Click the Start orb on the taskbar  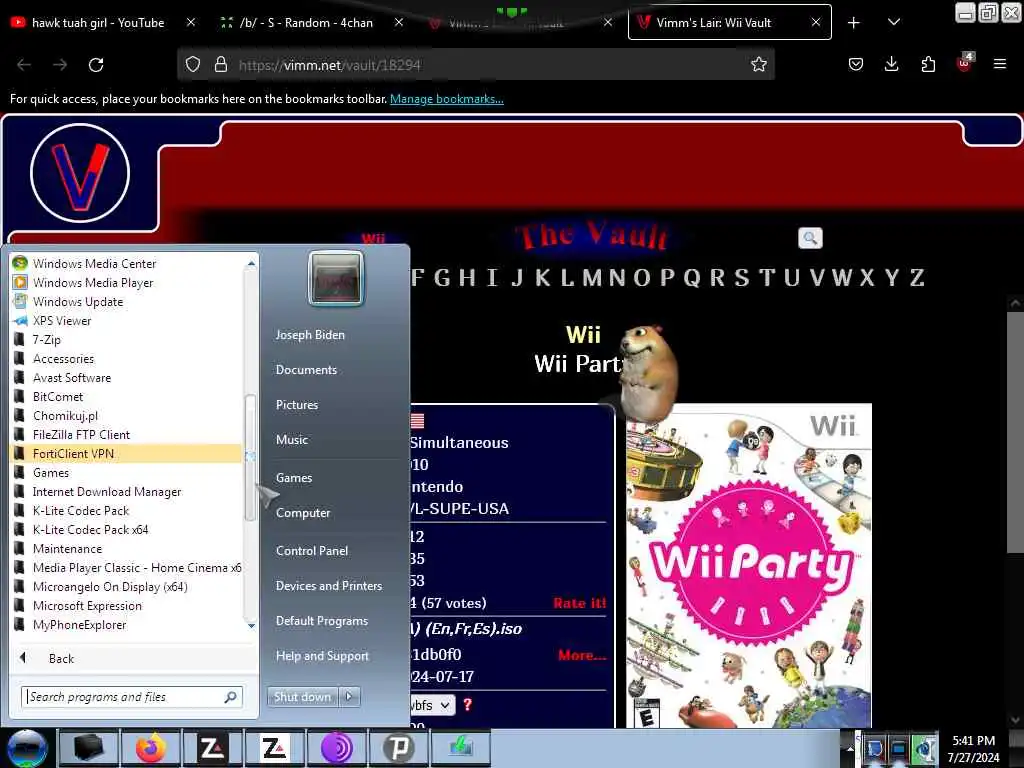pos(27,748)
